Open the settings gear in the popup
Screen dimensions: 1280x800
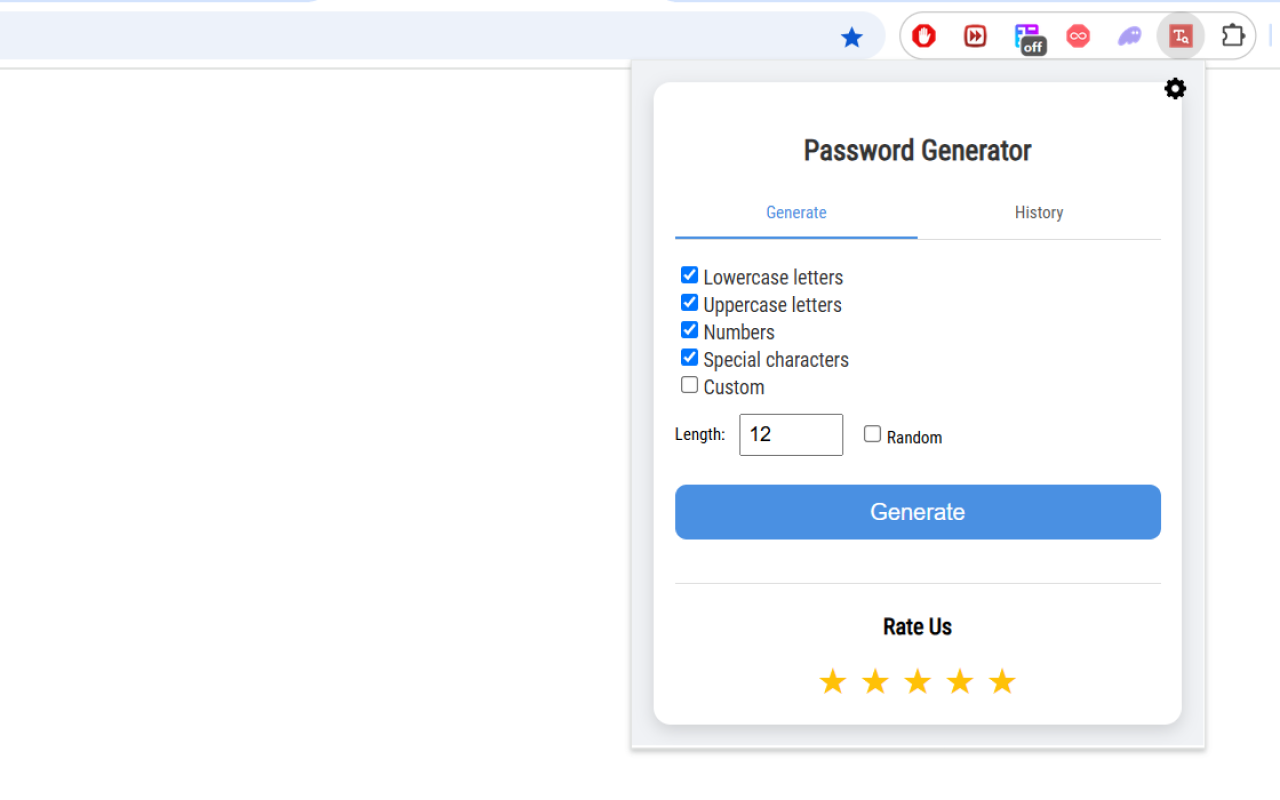[x=1175, y=89]
